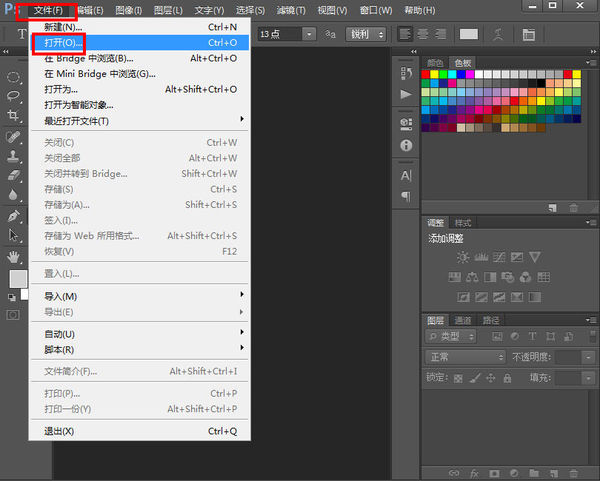Open the Character panel icon

(x=406, y=176)
